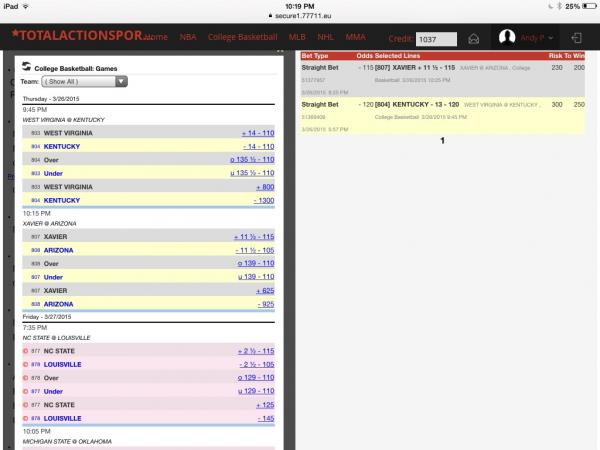This screenshot has height=450, width=600.
Task: Click the red circle icon beside LOUISVILLE spread
Action: pos(25,364)
